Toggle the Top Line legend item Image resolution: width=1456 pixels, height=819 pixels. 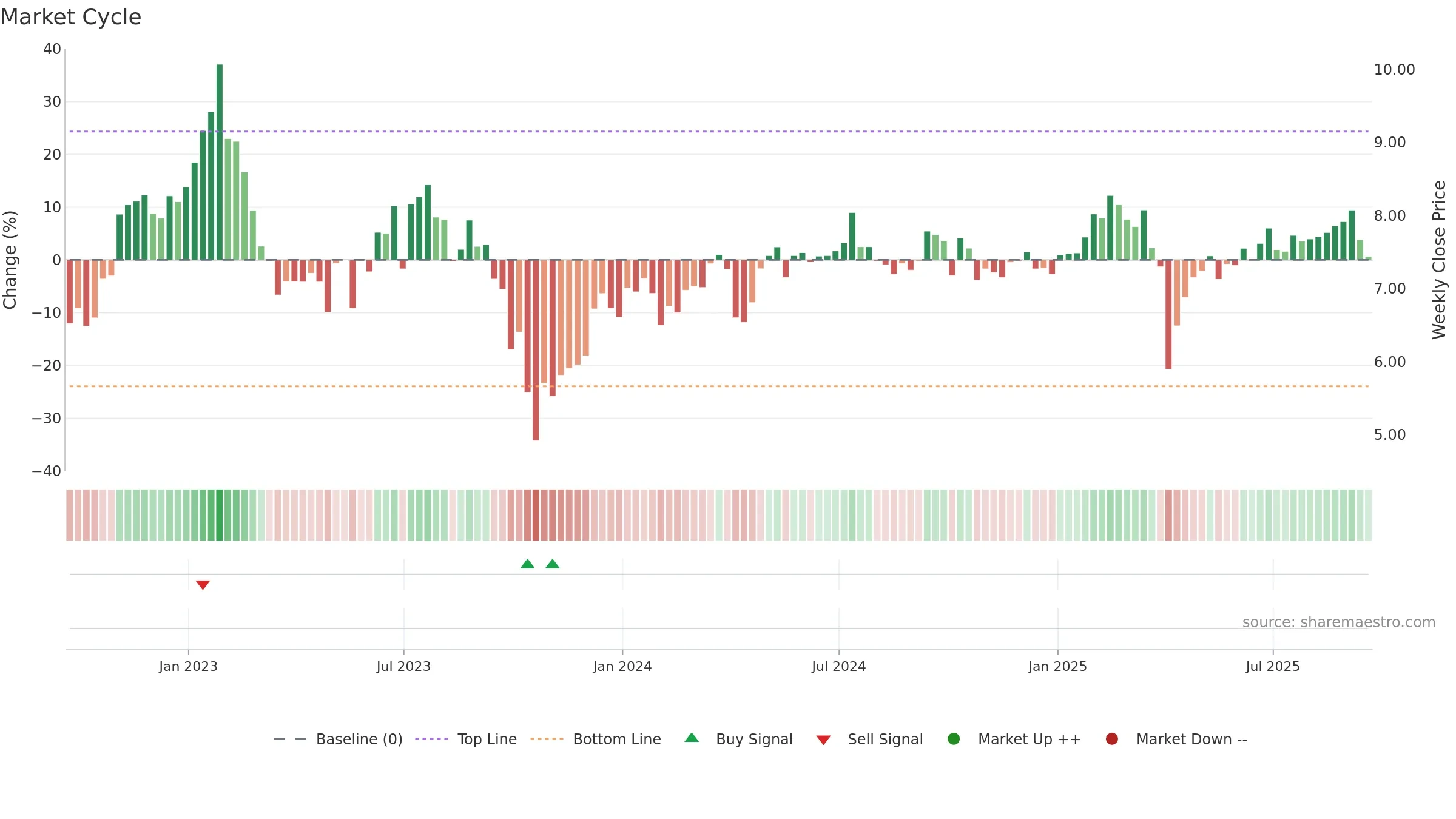[x=466, y=739]
